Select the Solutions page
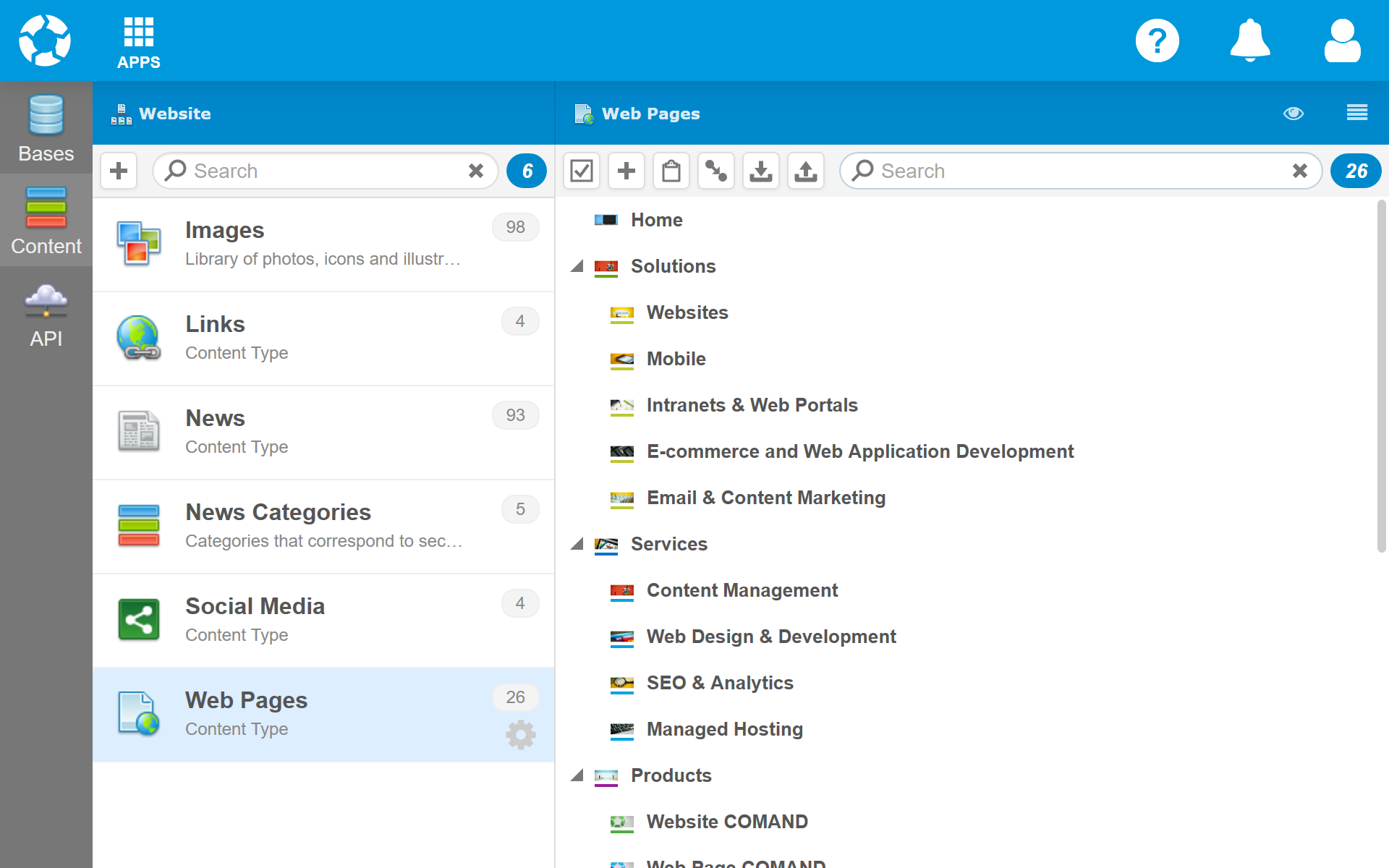 tap(674, 266)
